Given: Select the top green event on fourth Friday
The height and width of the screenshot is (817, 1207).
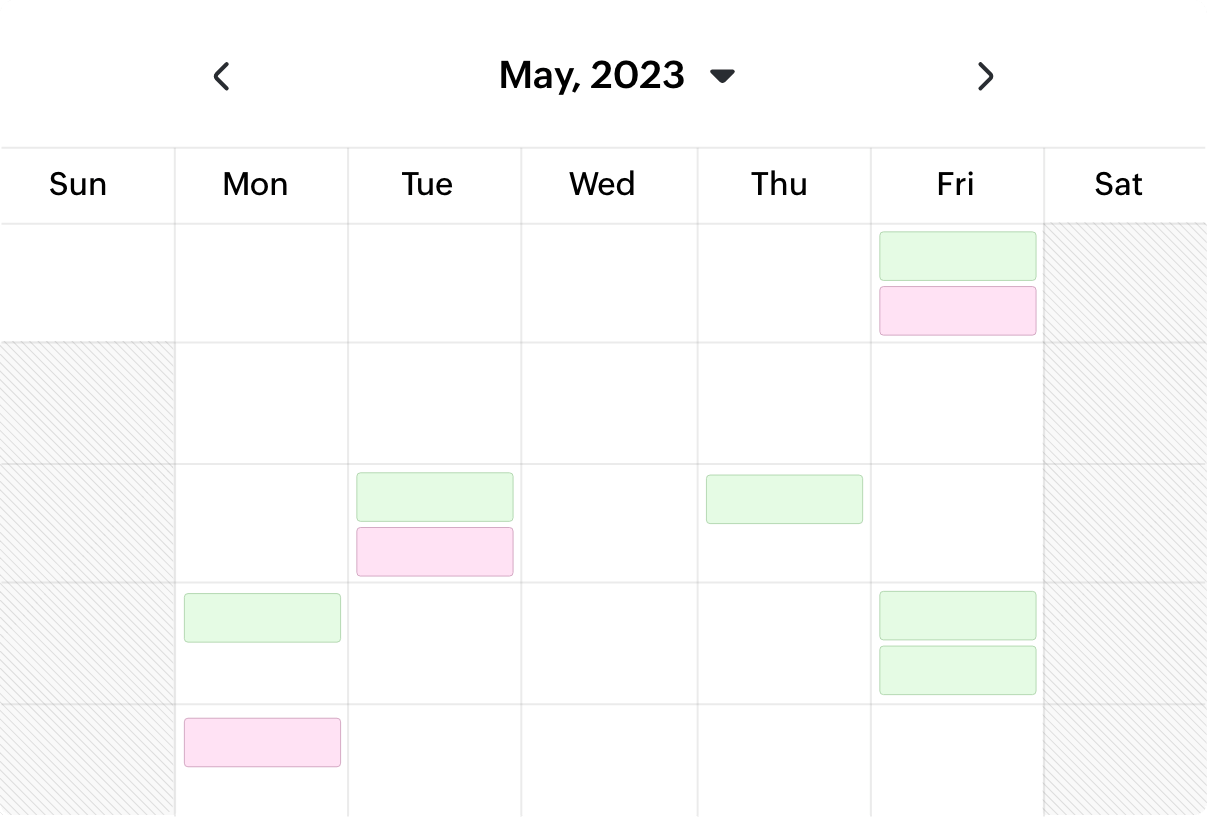Looking at the screenshot, I should click(957, 615).
